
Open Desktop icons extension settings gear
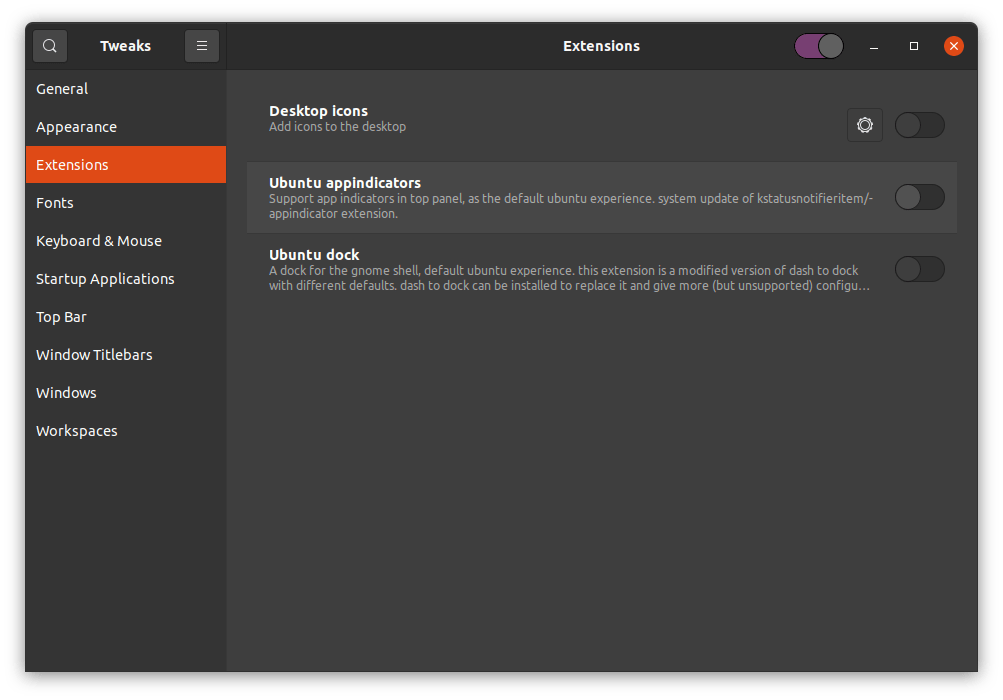pyautogui.click(x=864, y=125)
